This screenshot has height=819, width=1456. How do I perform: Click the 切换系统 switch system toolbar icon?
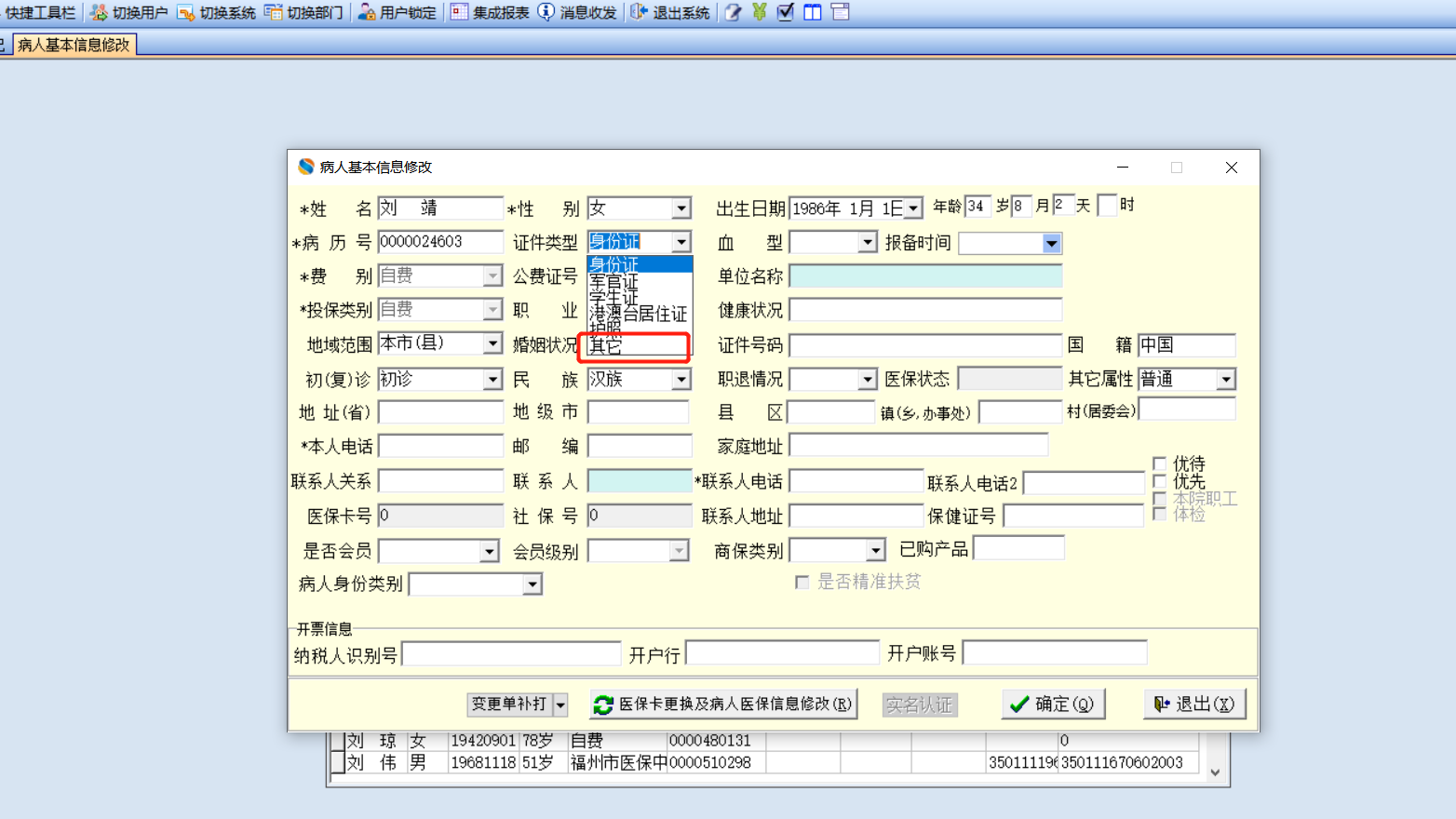coord(216,12)
